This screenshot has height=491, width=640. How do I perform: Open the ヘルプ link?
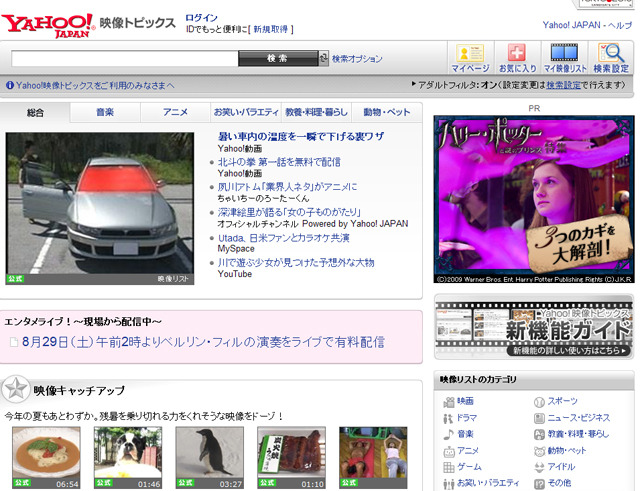[x=620, y=25]
